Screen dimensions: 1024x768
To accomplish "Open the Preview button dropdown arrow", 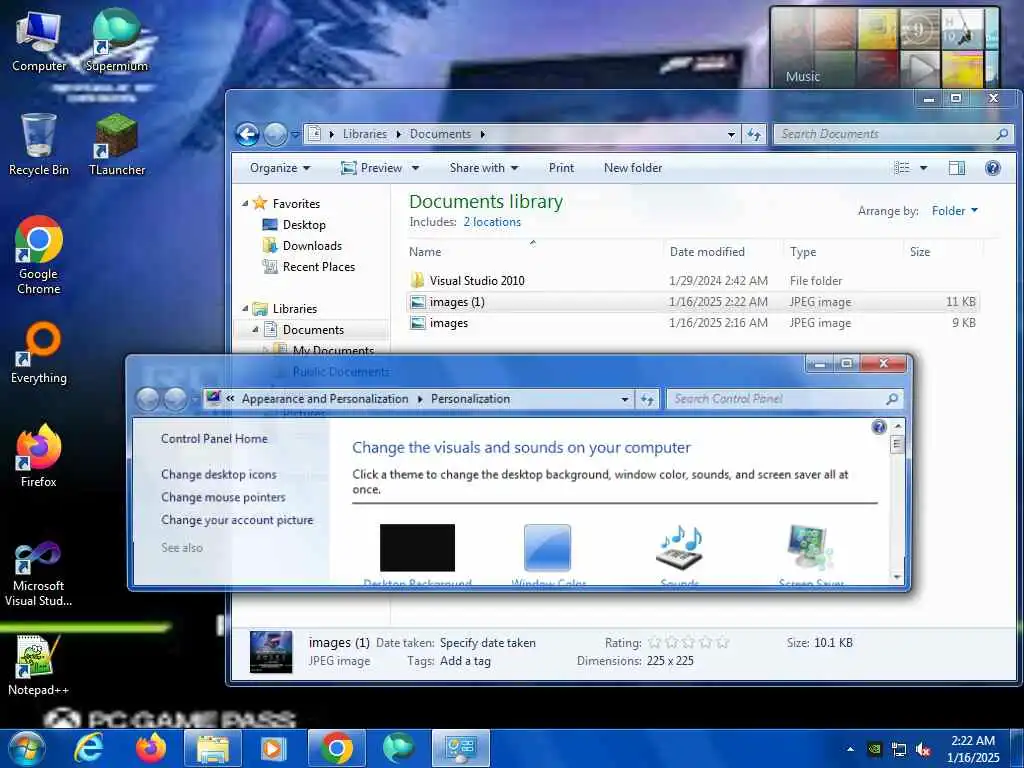I will point(415,168).
